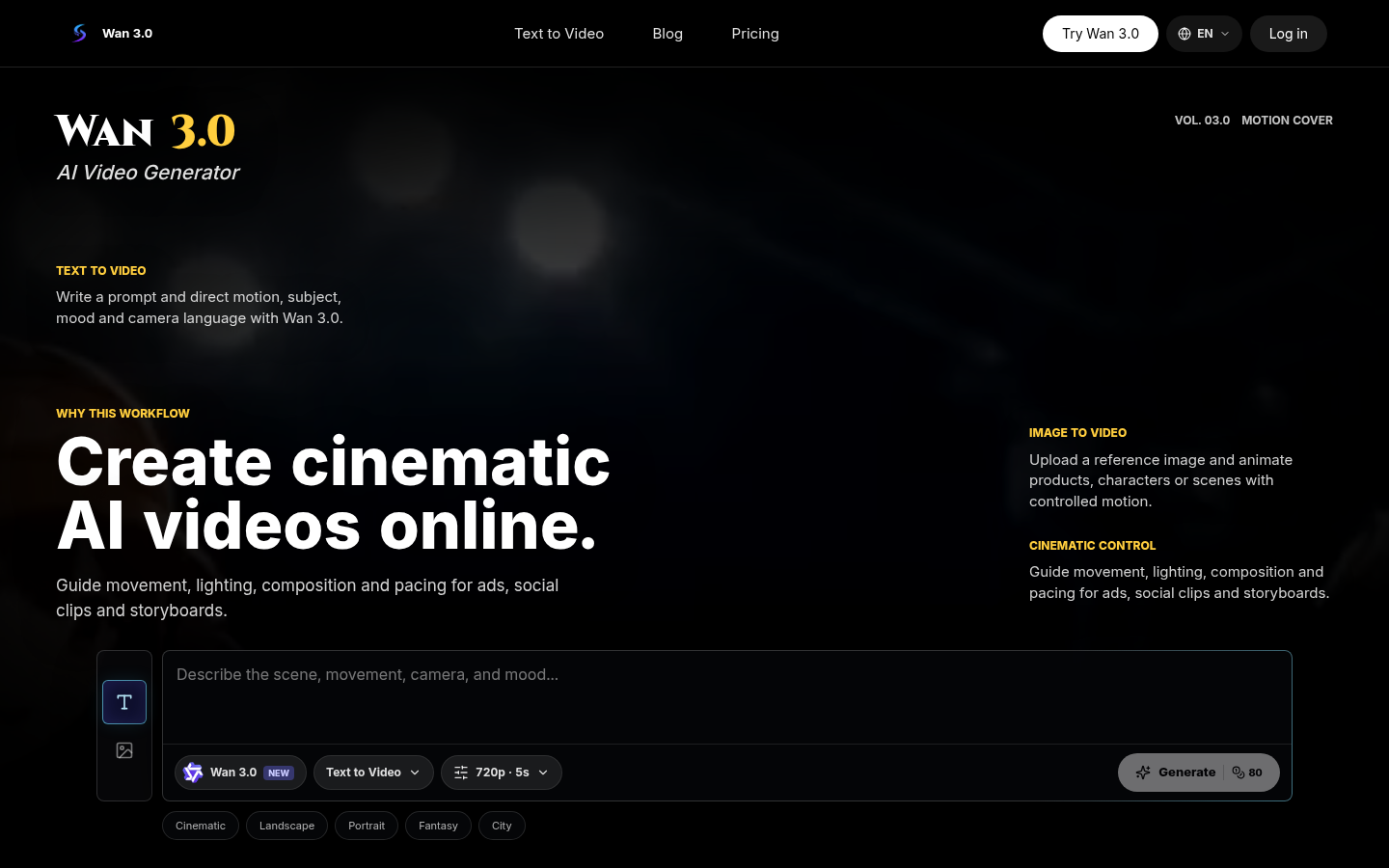Screen dimensions: 1389x868
Task: Switch to image upload mode icon
Action: coord(124,750)
